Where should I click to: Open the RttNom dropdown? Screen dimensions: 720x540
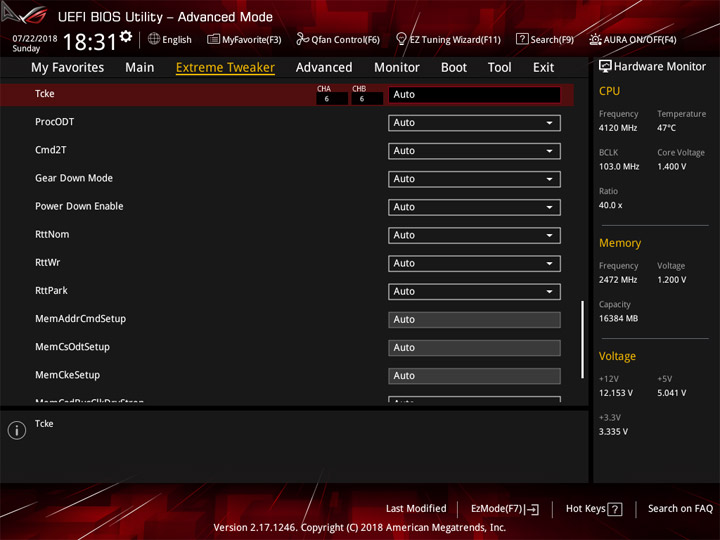click(x=474, y=235)
